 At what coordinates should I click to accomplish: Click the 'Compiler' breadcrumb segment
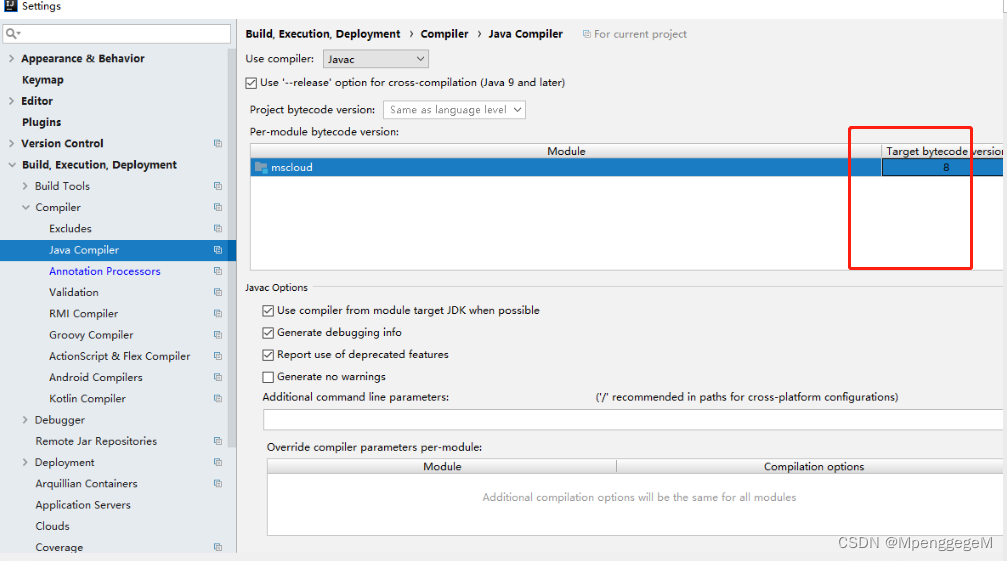[444, 34]
